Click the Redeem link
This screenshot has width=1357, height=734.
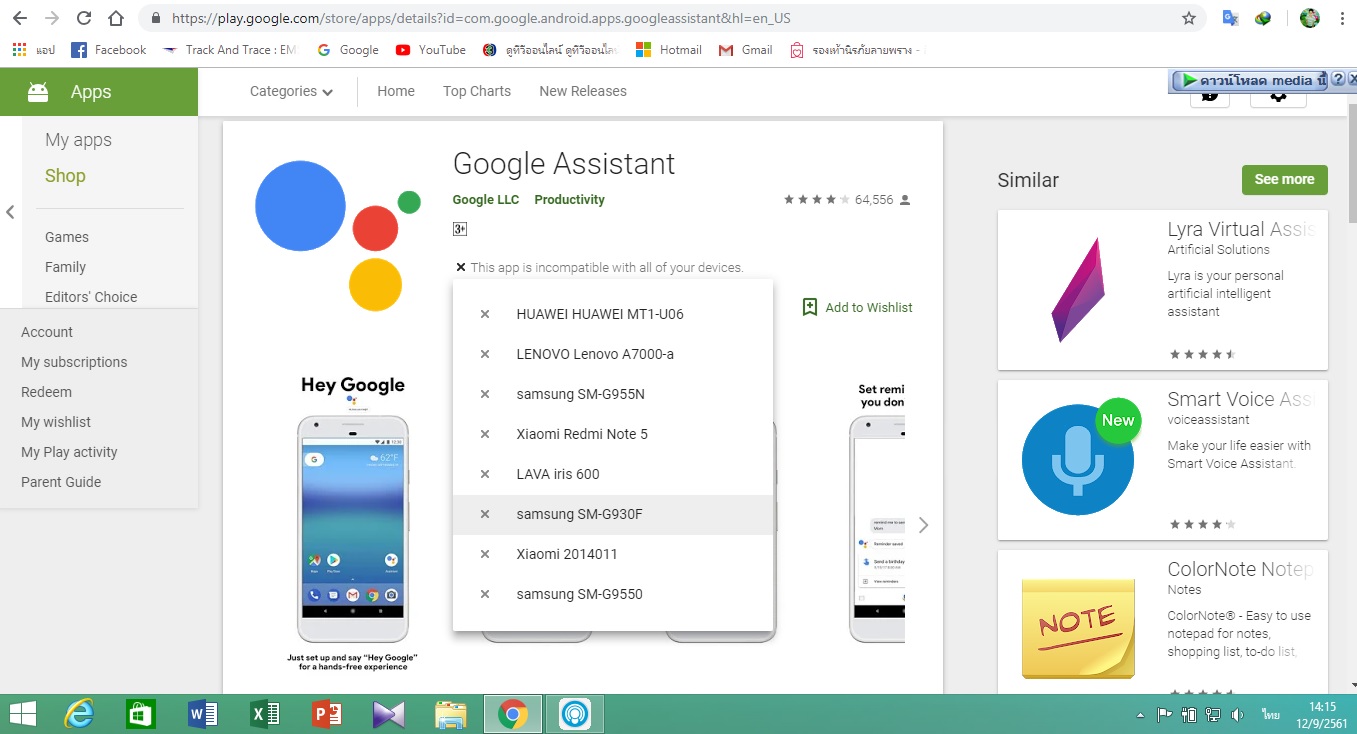pyautogui.click(x=46, y=392)
